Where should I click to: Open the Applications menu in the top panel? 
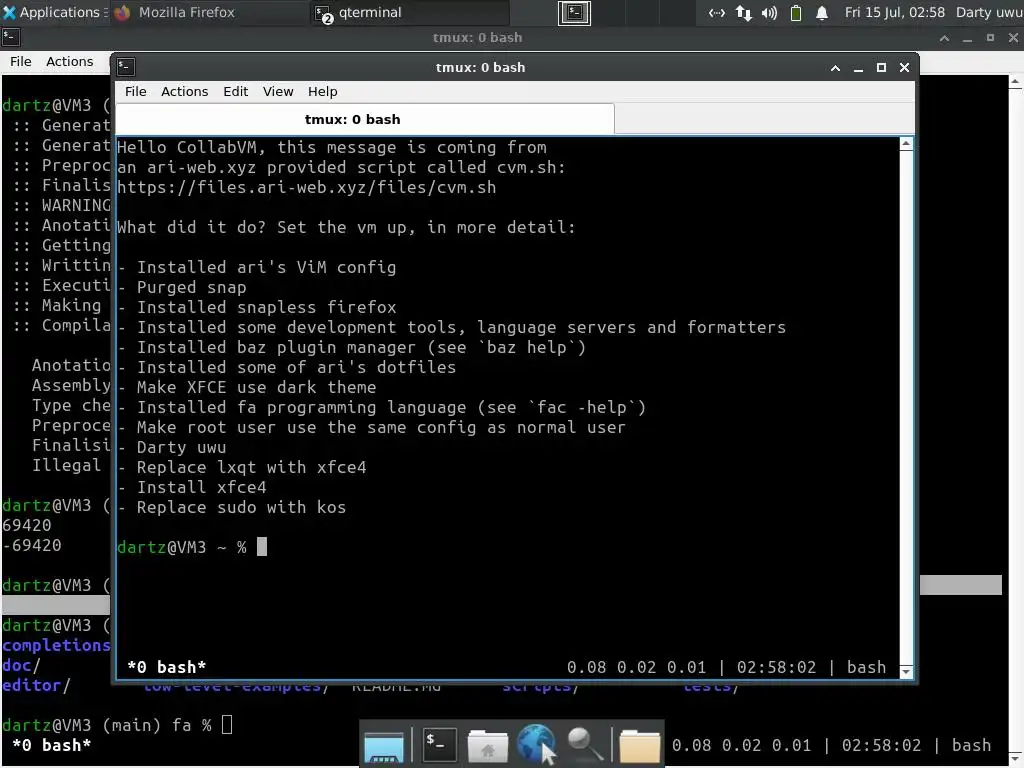pos(53,12)
